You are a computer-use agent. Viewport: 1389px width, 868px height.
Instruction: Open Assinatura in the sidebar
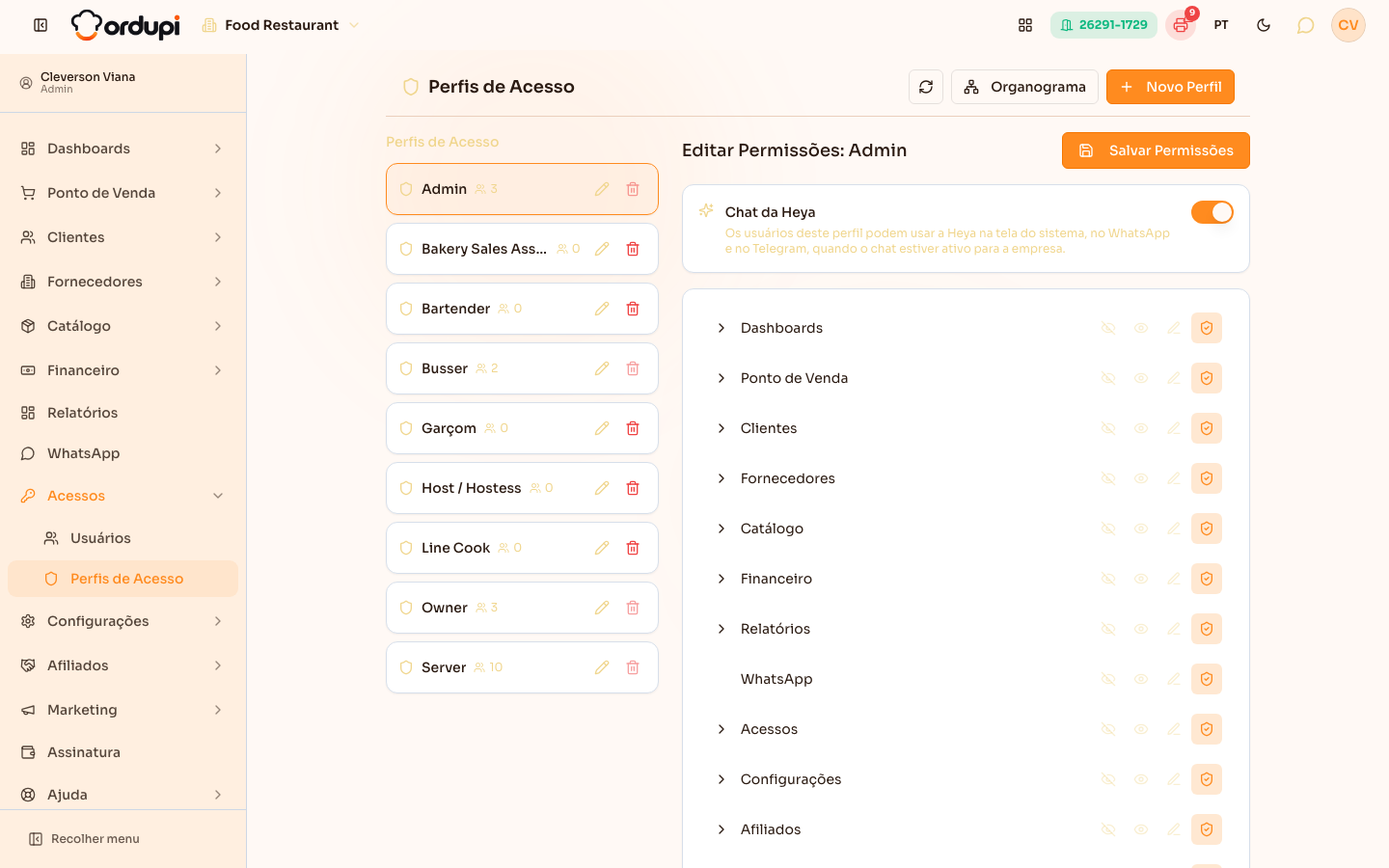tap(123, 752)
